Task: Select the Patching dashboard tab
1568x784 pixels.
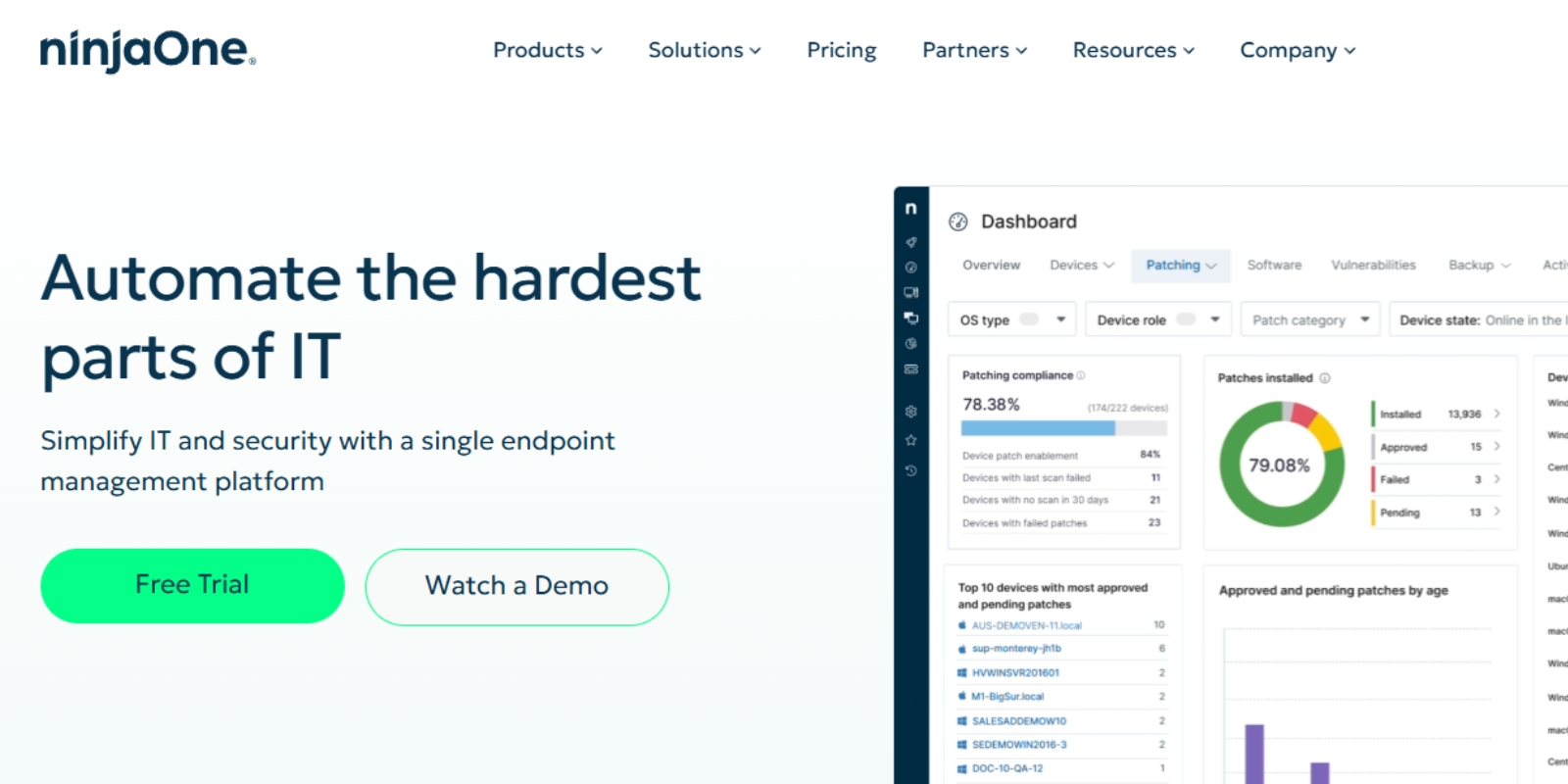Action: pos(1181,266)
